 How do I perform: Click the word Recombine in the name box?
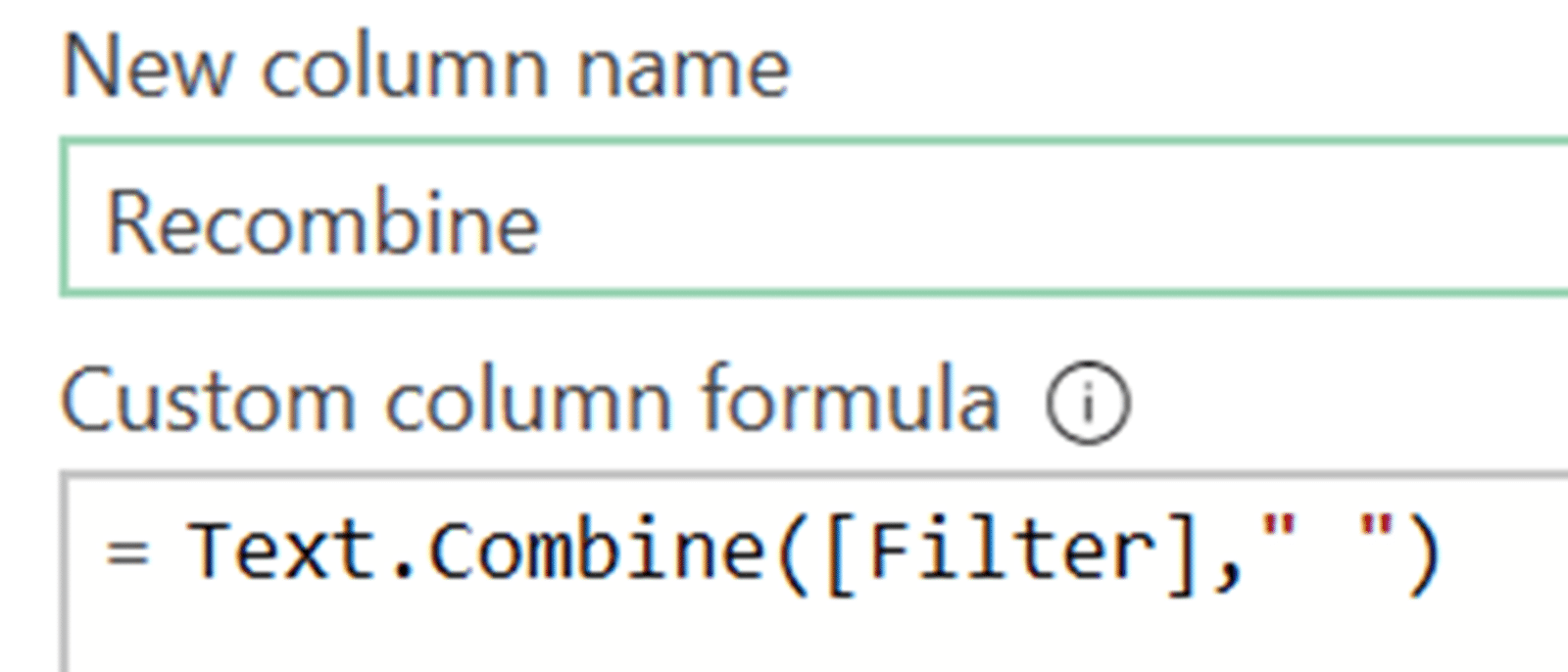point(322,222)
